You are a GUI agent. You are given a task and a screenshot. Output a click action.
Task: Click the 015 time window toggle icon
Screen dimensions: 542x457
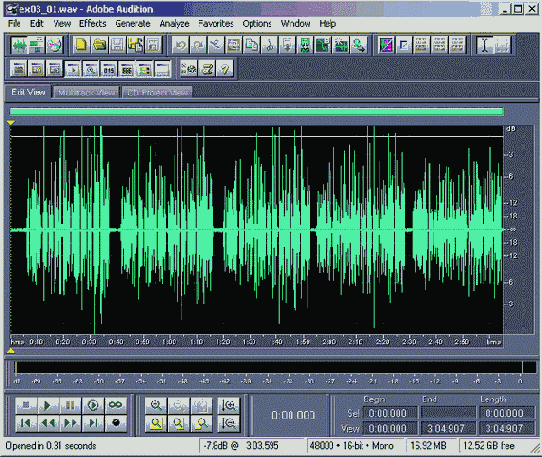pyautogui.click(x=109, y=68)
